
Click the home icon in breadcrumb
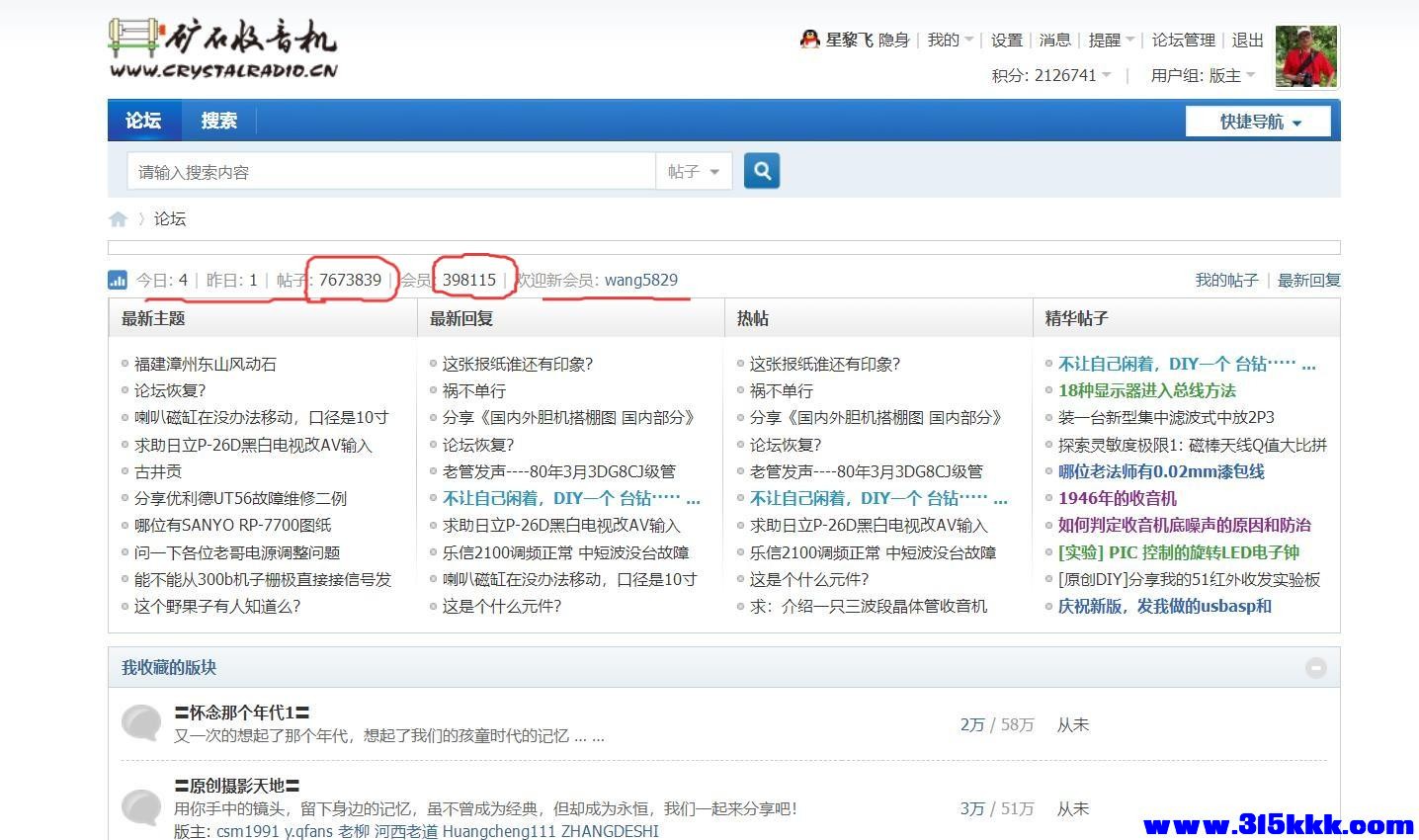119,218
